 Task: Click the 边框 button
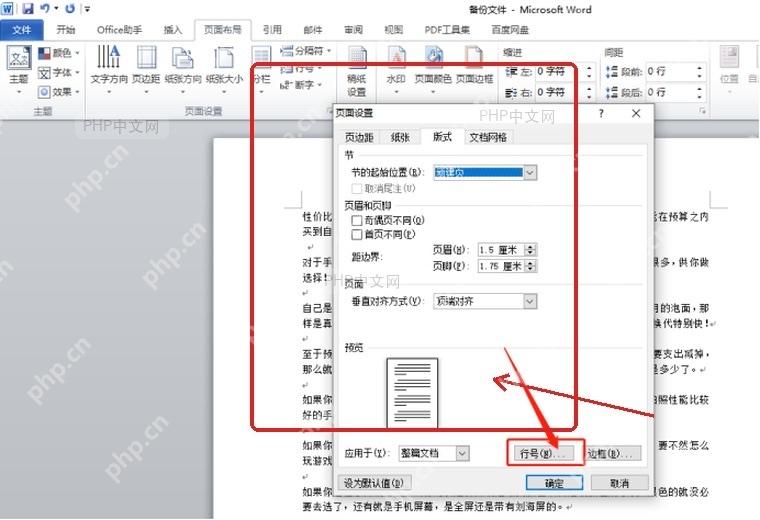[x=611, y=454]
